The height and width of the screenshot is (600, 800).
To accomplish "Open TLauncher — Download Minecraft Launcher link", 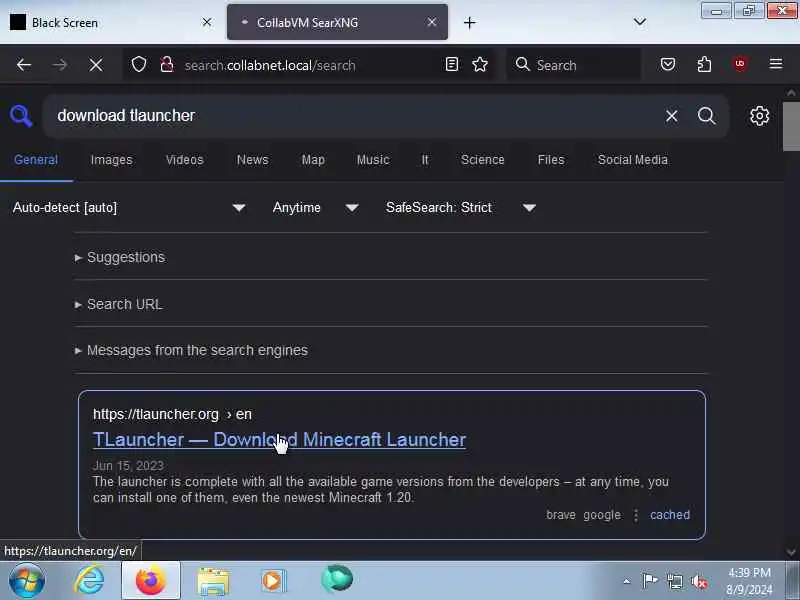I will pyautogui.click(x=279, y=439).
